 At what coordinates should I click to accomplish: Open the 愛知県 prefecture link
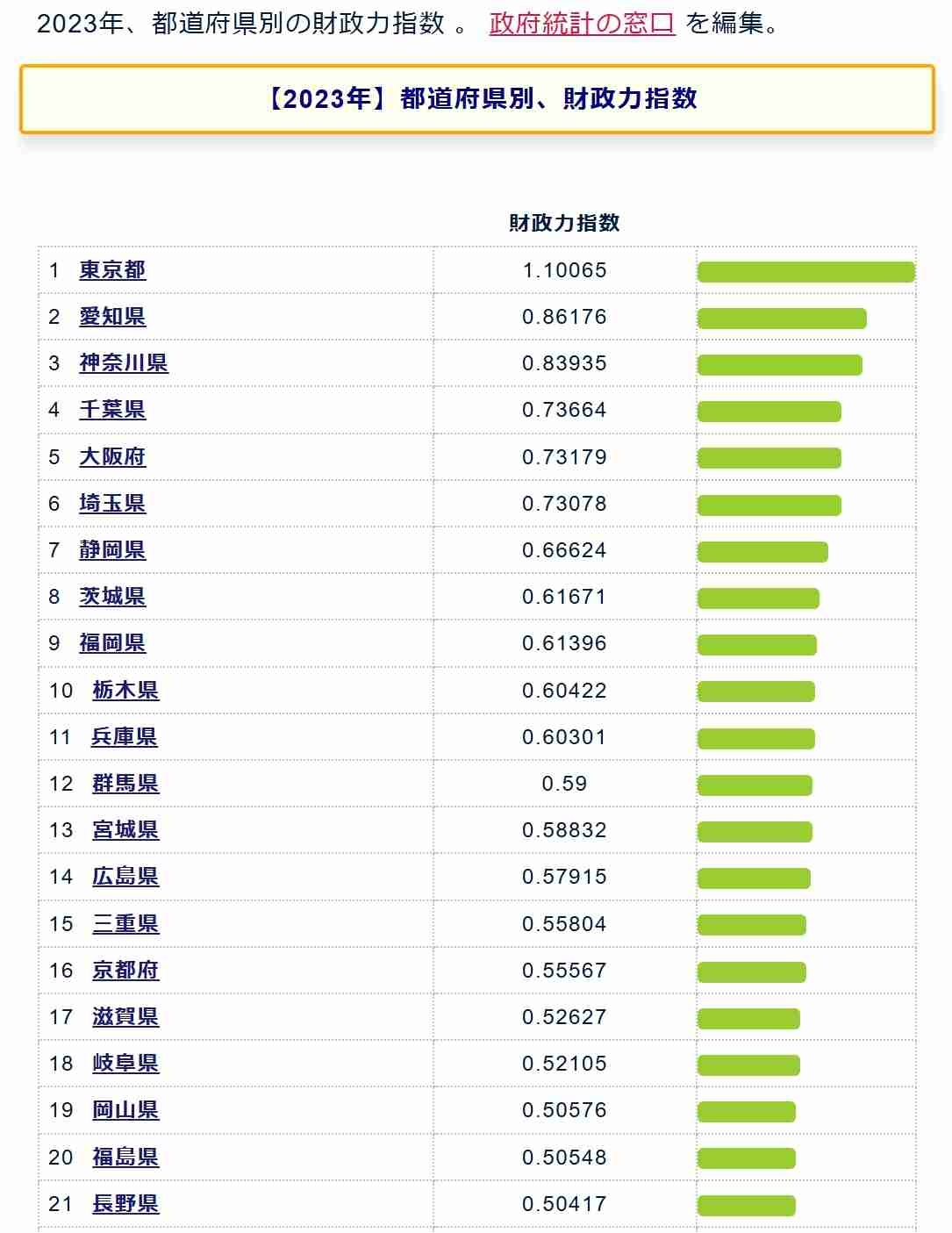[x=112, y=317]
